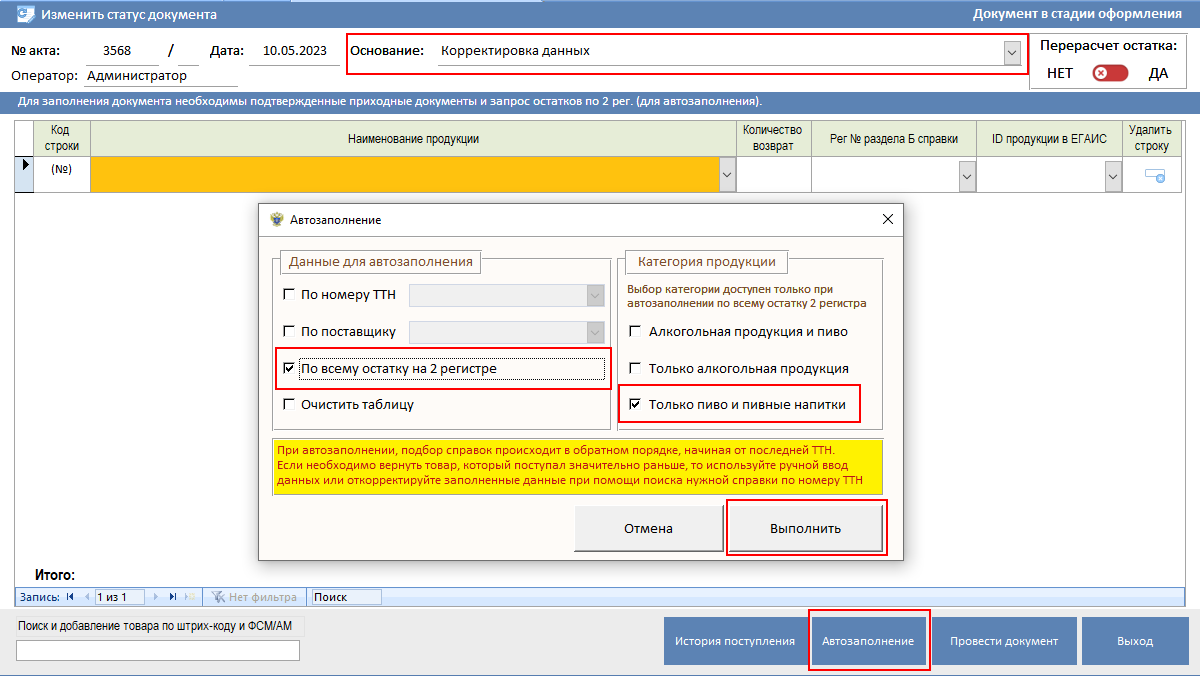Click the new record navigator icon
Viewport: 1200px width, 676px height.
coord(190,597)
